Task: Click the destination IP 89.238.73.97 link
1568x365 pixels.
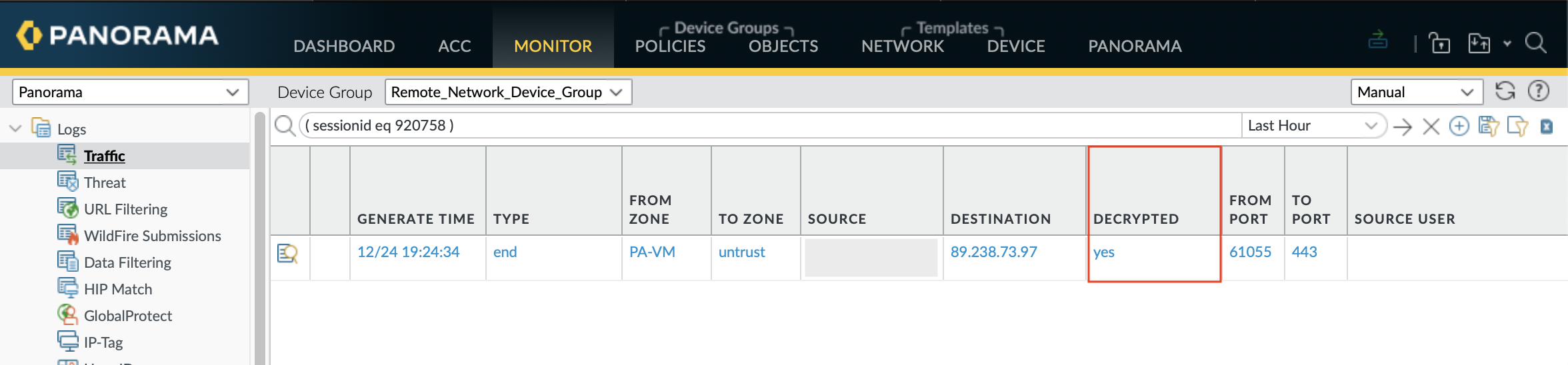Action: (993, 252)
